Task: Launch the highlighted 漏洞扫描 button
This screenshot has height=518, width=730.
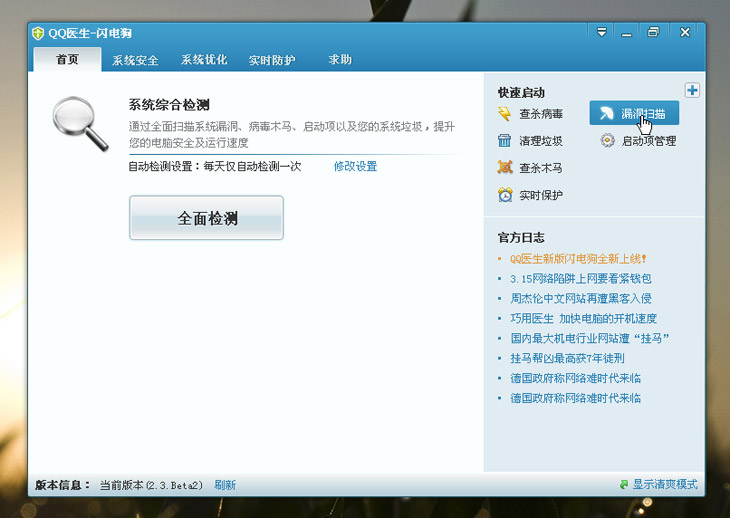Action: (x=634, y=113)
